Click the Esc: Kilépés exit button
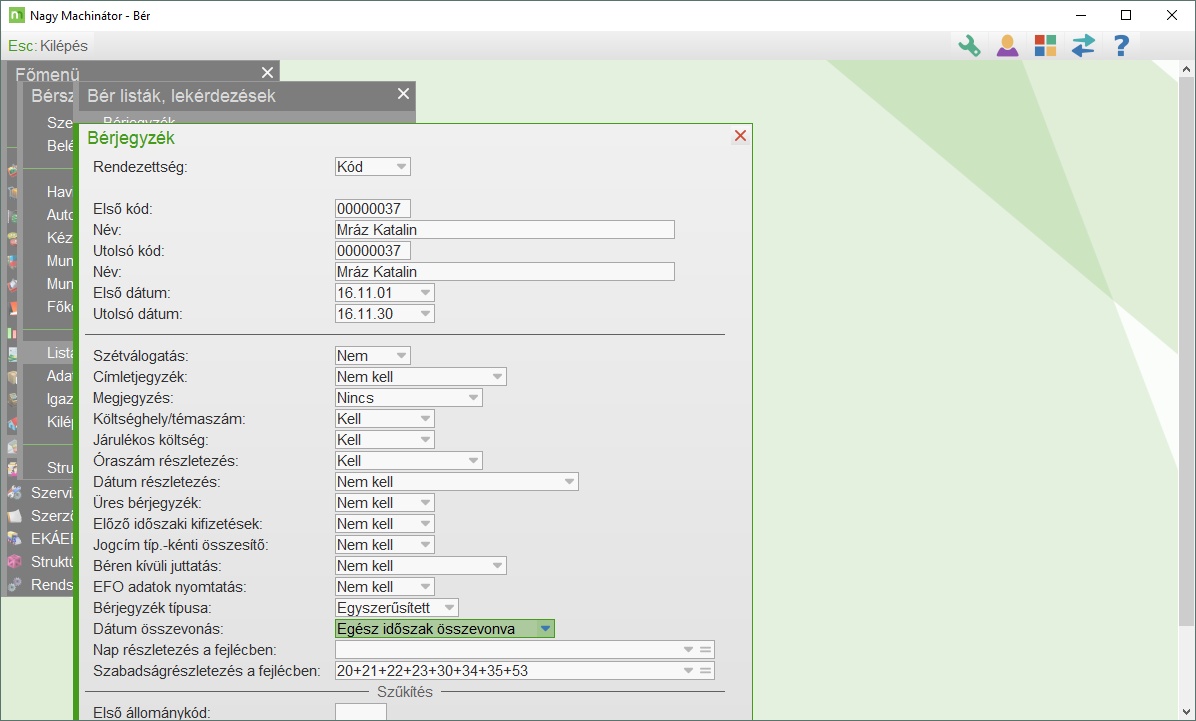Viewport: 1196px width, 721px height. [x=48, y=46]
